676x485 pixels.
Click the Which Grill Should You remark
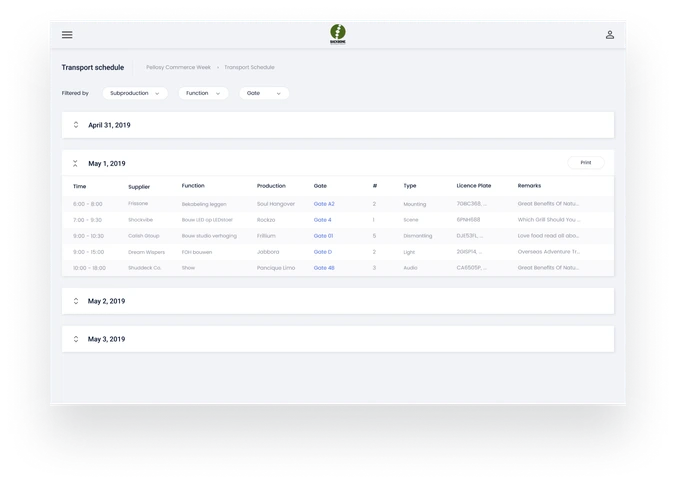tap(549, 219)
